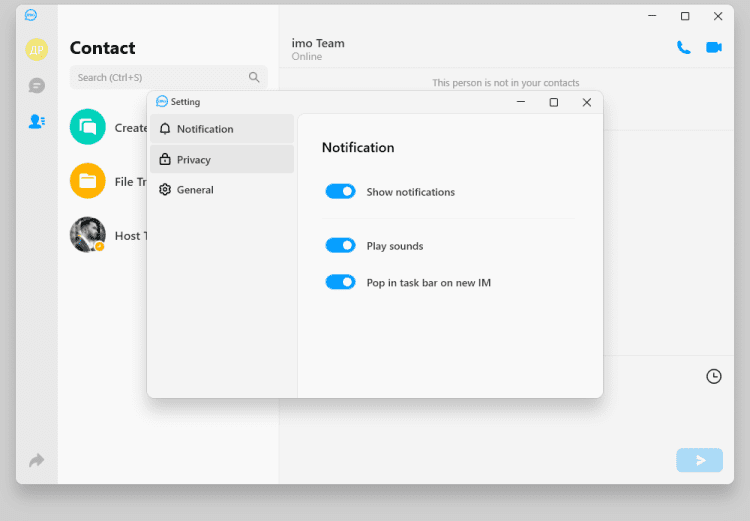Click the yellow profile avatar
This screenshot has height=521, width=750.
(36, 49)
